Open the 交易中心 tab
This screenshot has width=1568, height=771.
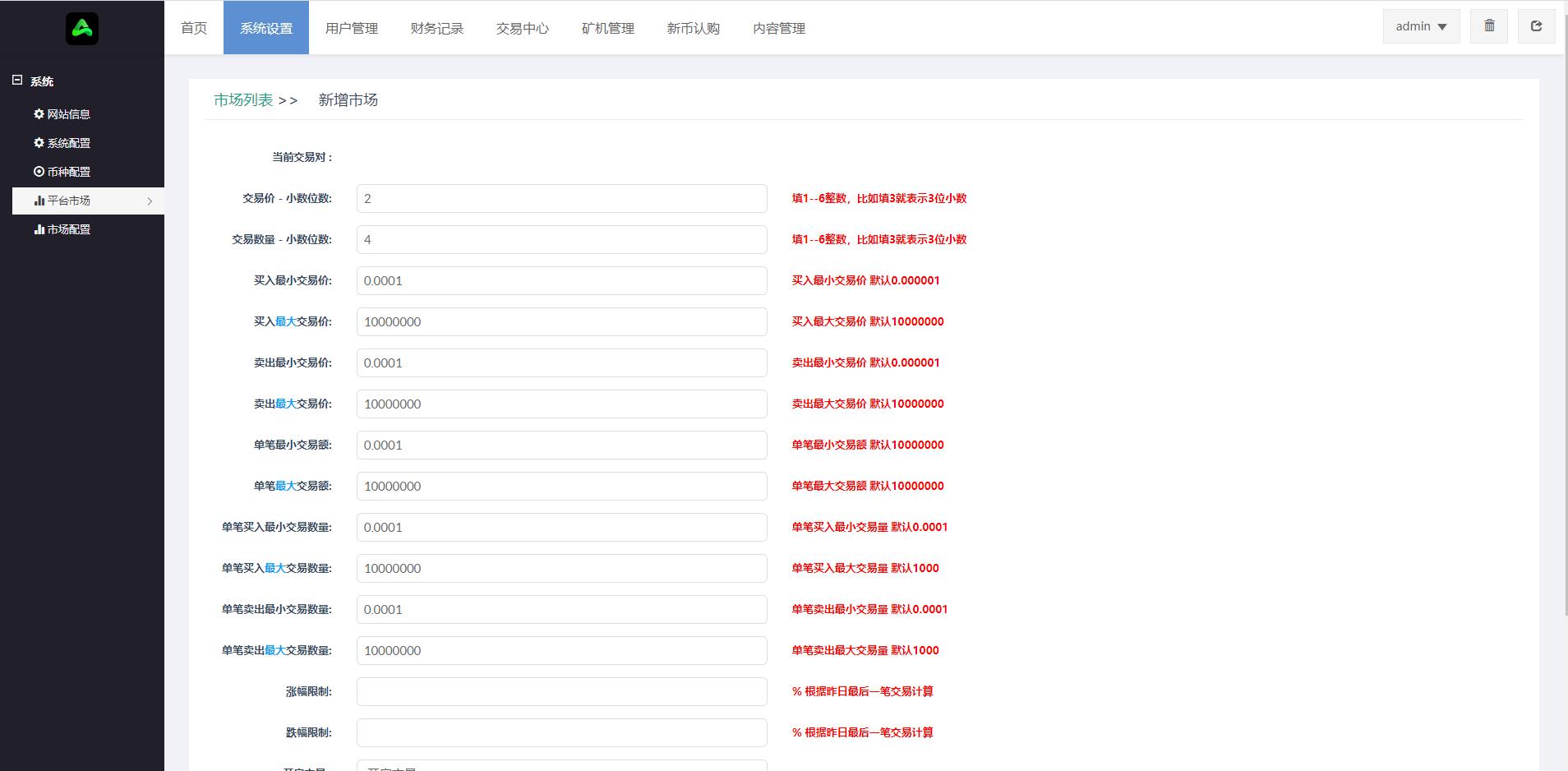[x=522, y=27]
